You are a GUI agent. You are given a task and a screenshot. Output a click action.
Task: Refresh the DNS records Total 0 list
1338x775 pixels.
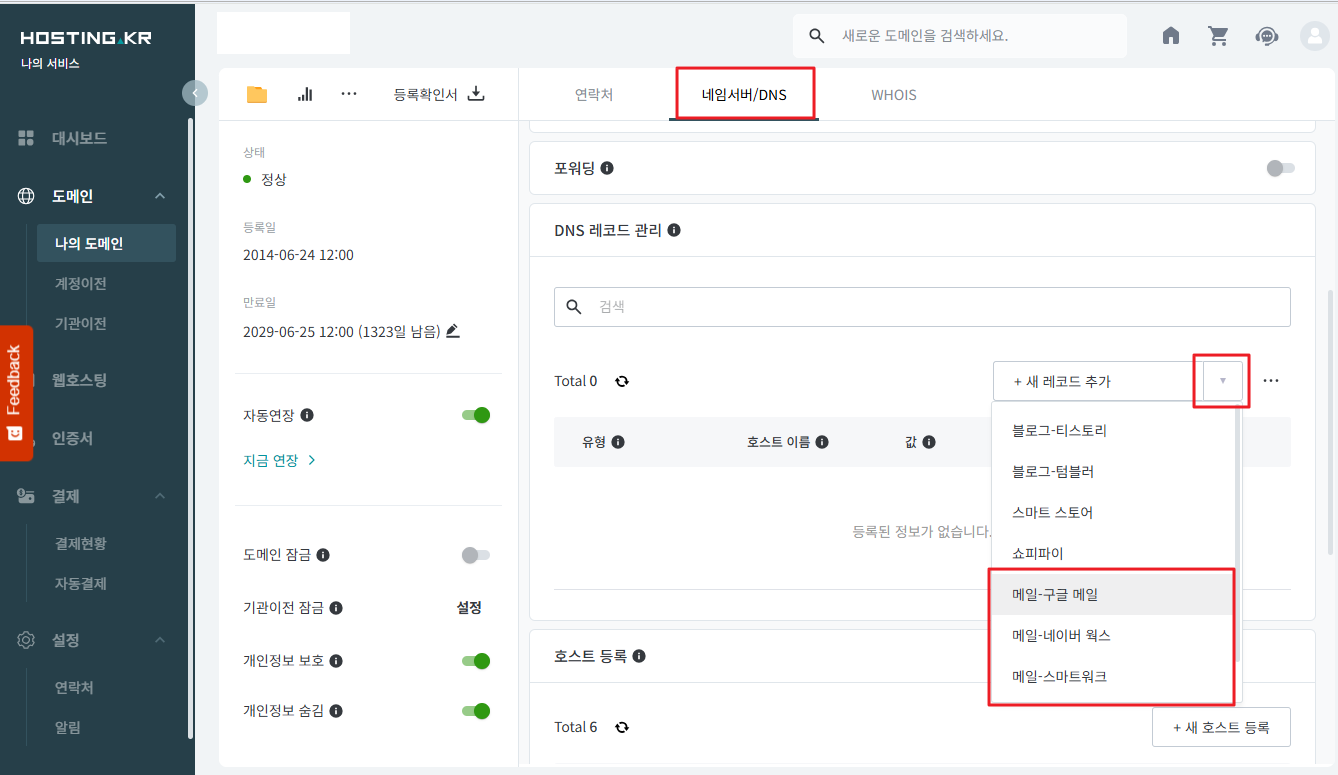coord(622,381)
